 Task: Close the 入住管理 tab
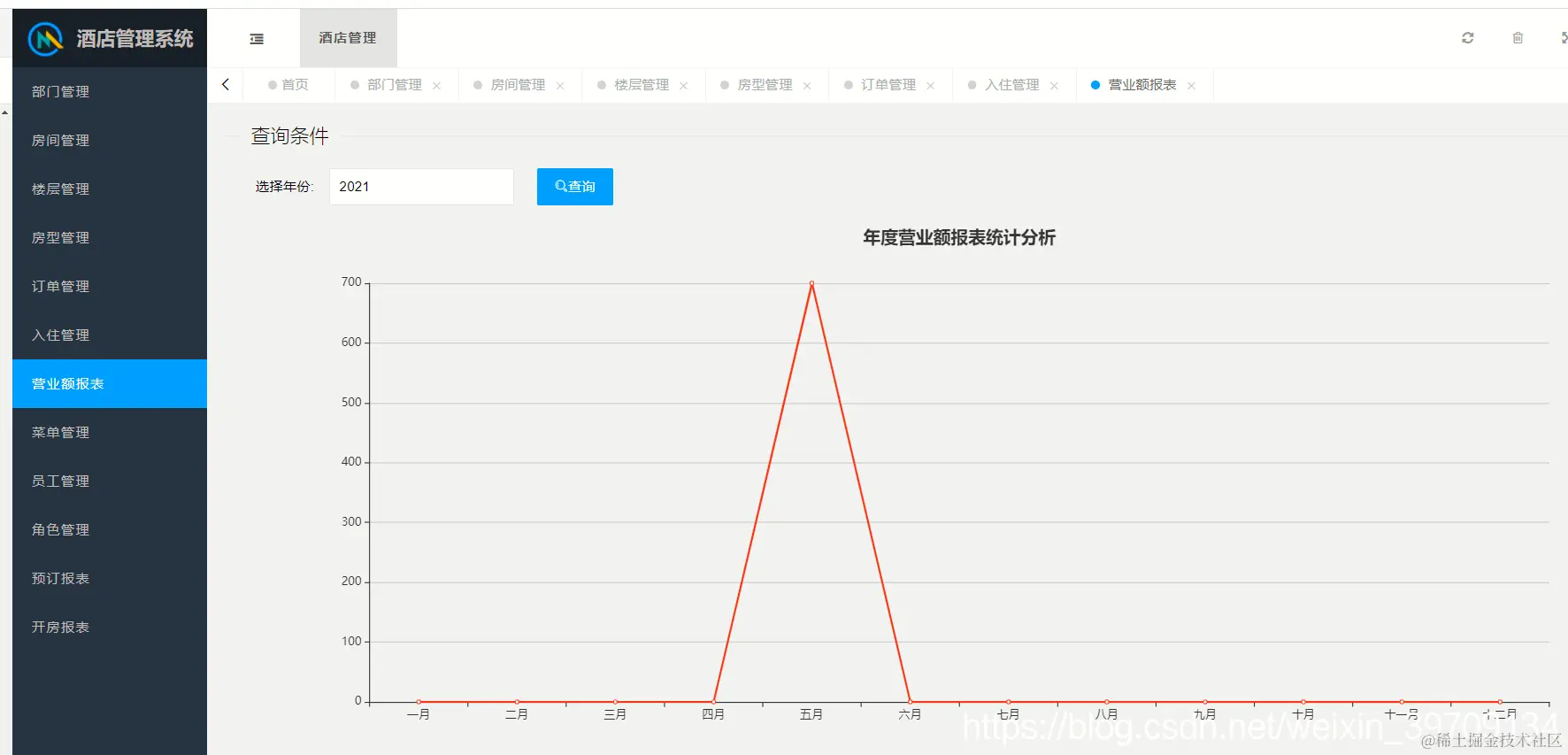[1054, 86]
